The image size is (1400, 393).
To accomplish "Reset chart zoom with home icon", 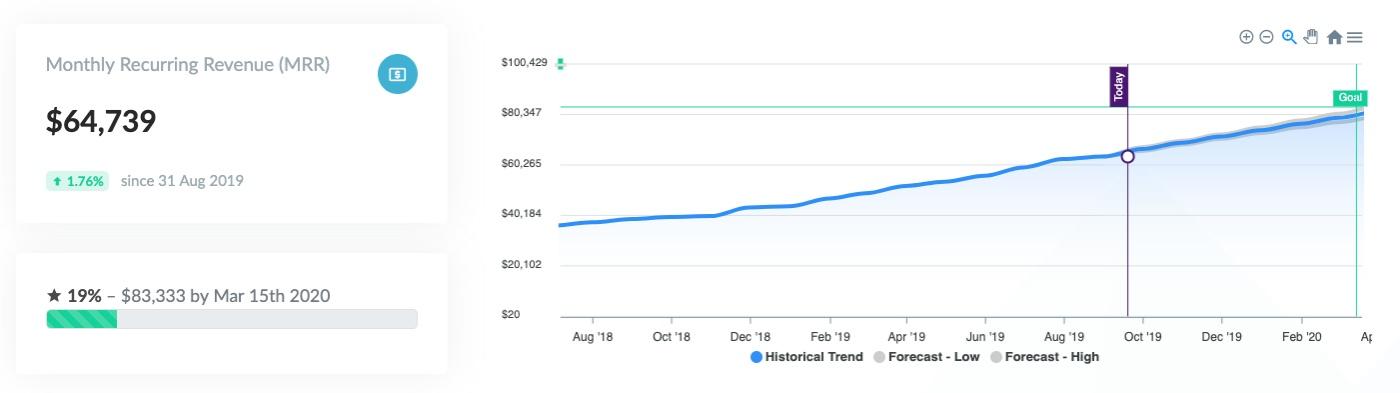I will click(1334, 37).
